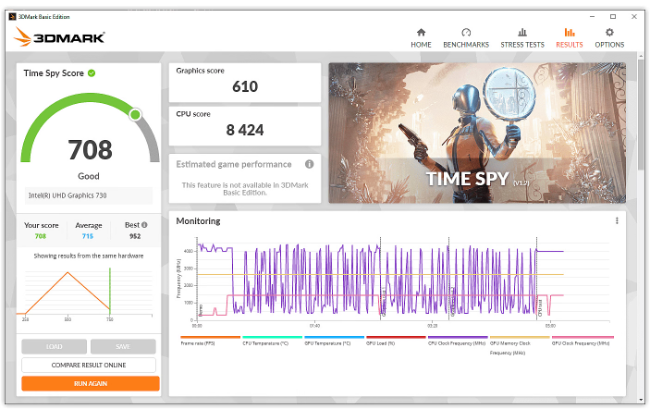Click the info icon beside Best
This screenshot has height=410, width=654.
click(144, 225)
